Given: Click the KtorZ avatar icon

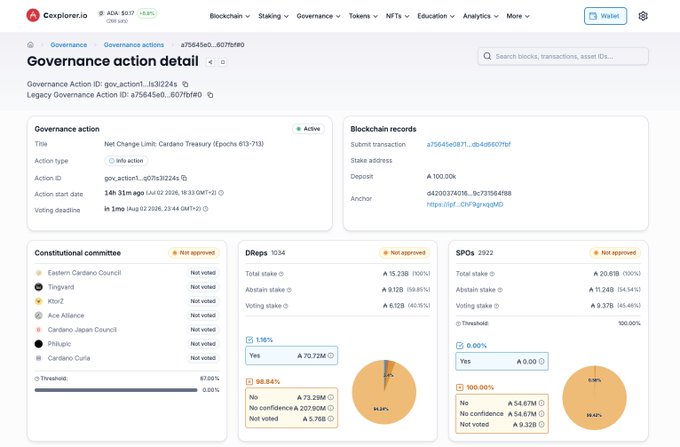Looking at the screenshot, I should 39,301.
